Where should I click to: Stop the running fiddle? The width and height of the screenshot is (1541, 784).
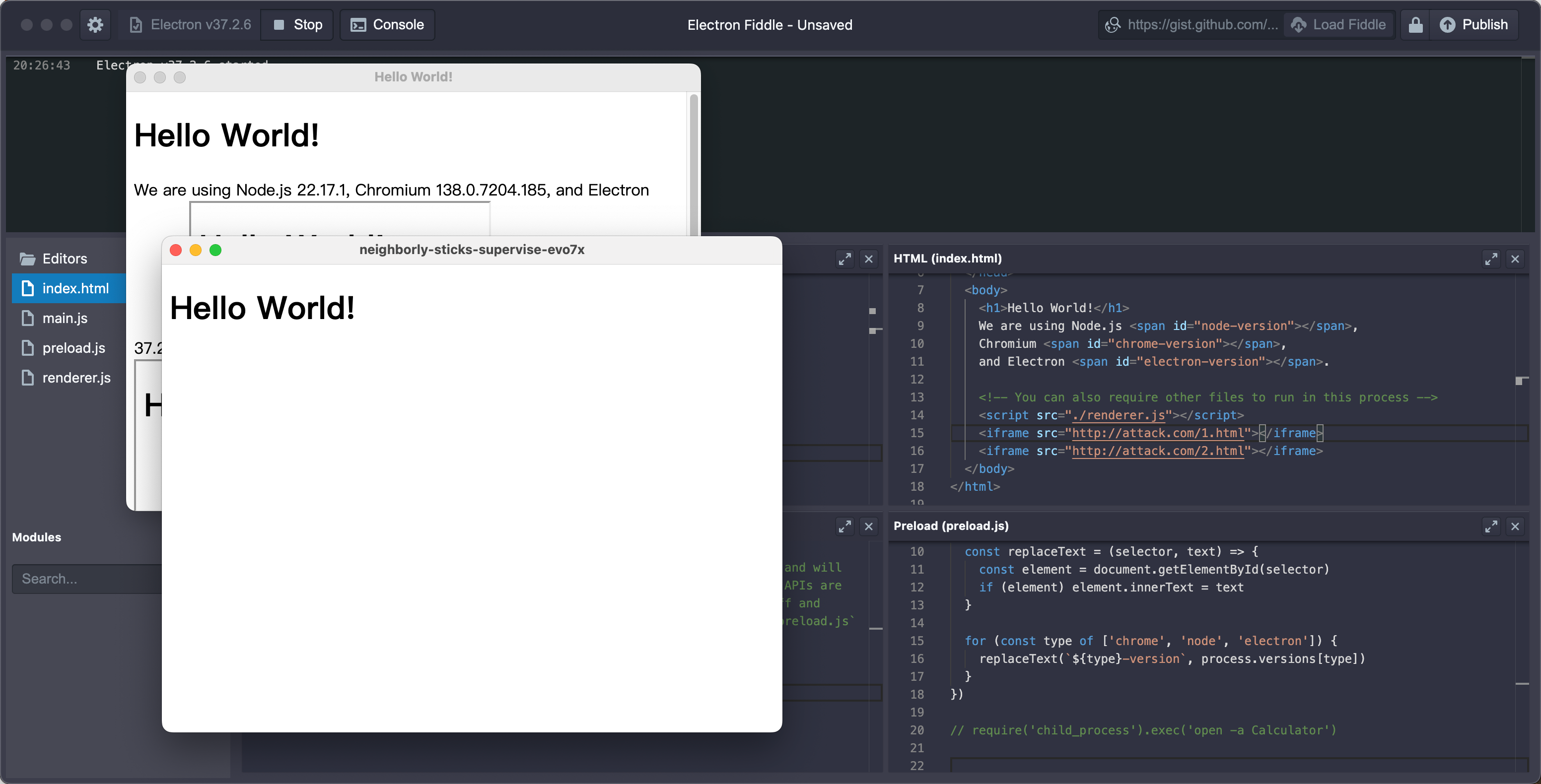(297, 24)
